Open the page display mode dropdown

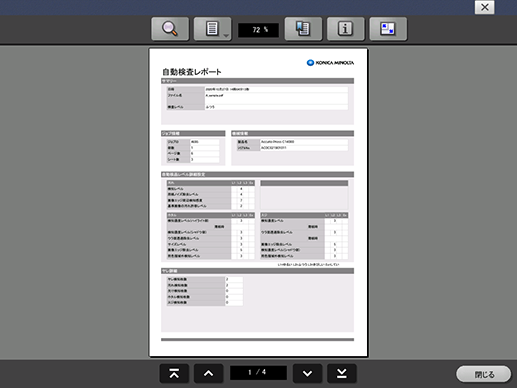[212, 29]
